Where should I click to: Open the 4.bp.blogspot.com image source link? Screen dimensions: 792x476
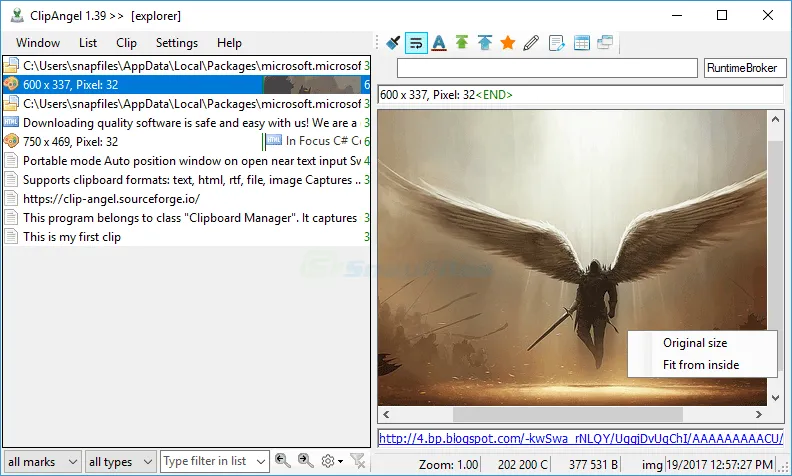(581, 438)
